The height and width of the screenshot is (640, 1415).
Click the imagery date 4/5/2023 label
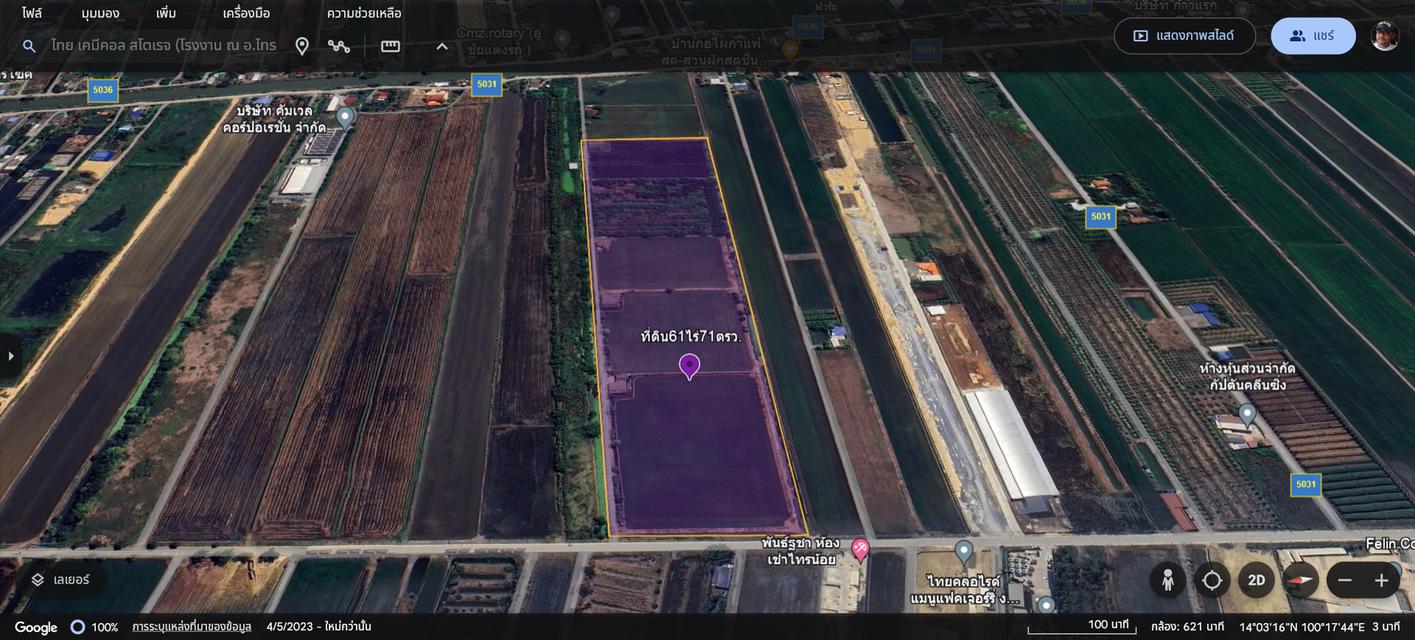pos(319,627)
